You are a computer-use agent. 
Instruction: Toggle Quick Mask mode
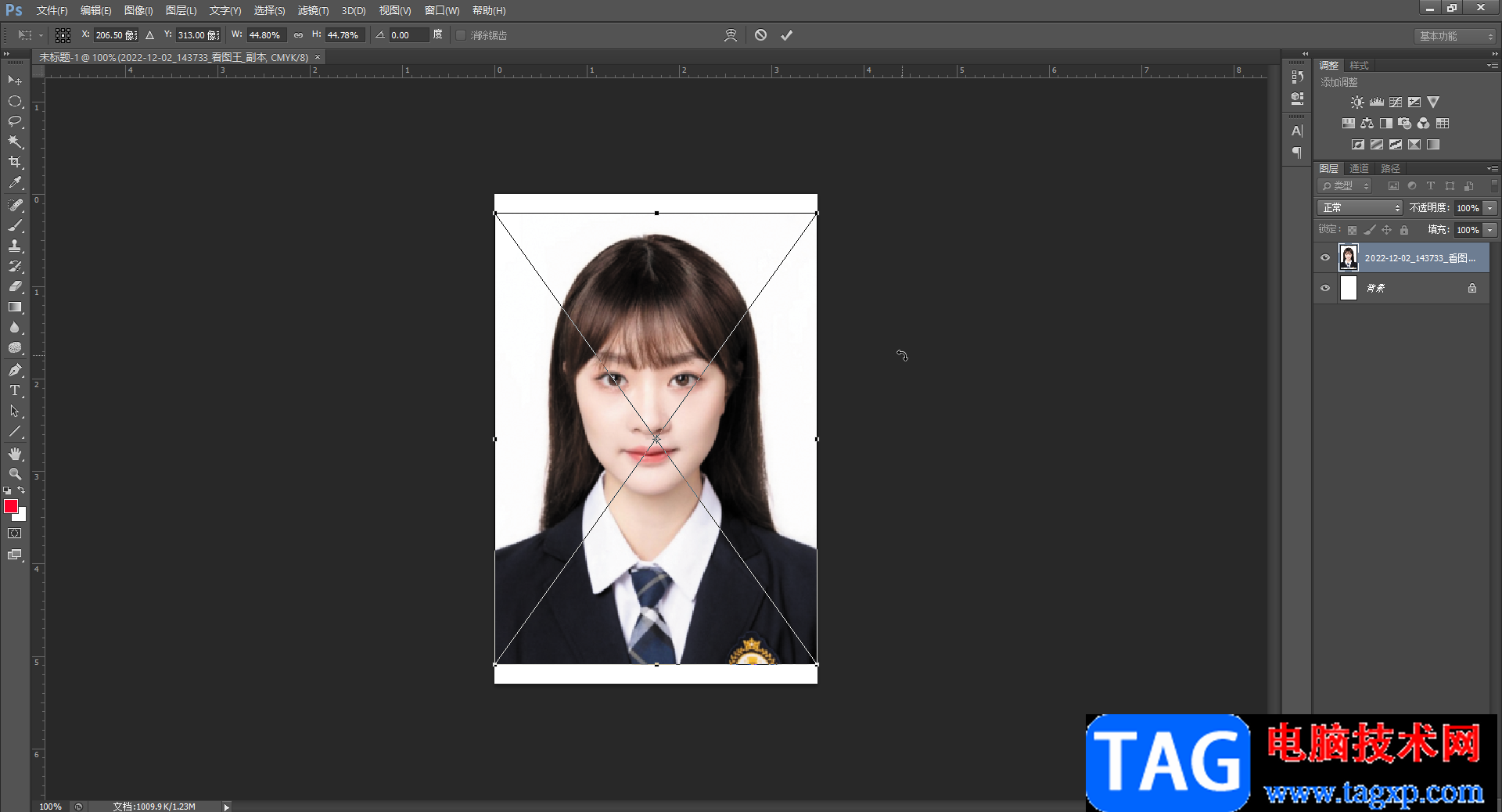pyautogui.click(x=15, y=534)
